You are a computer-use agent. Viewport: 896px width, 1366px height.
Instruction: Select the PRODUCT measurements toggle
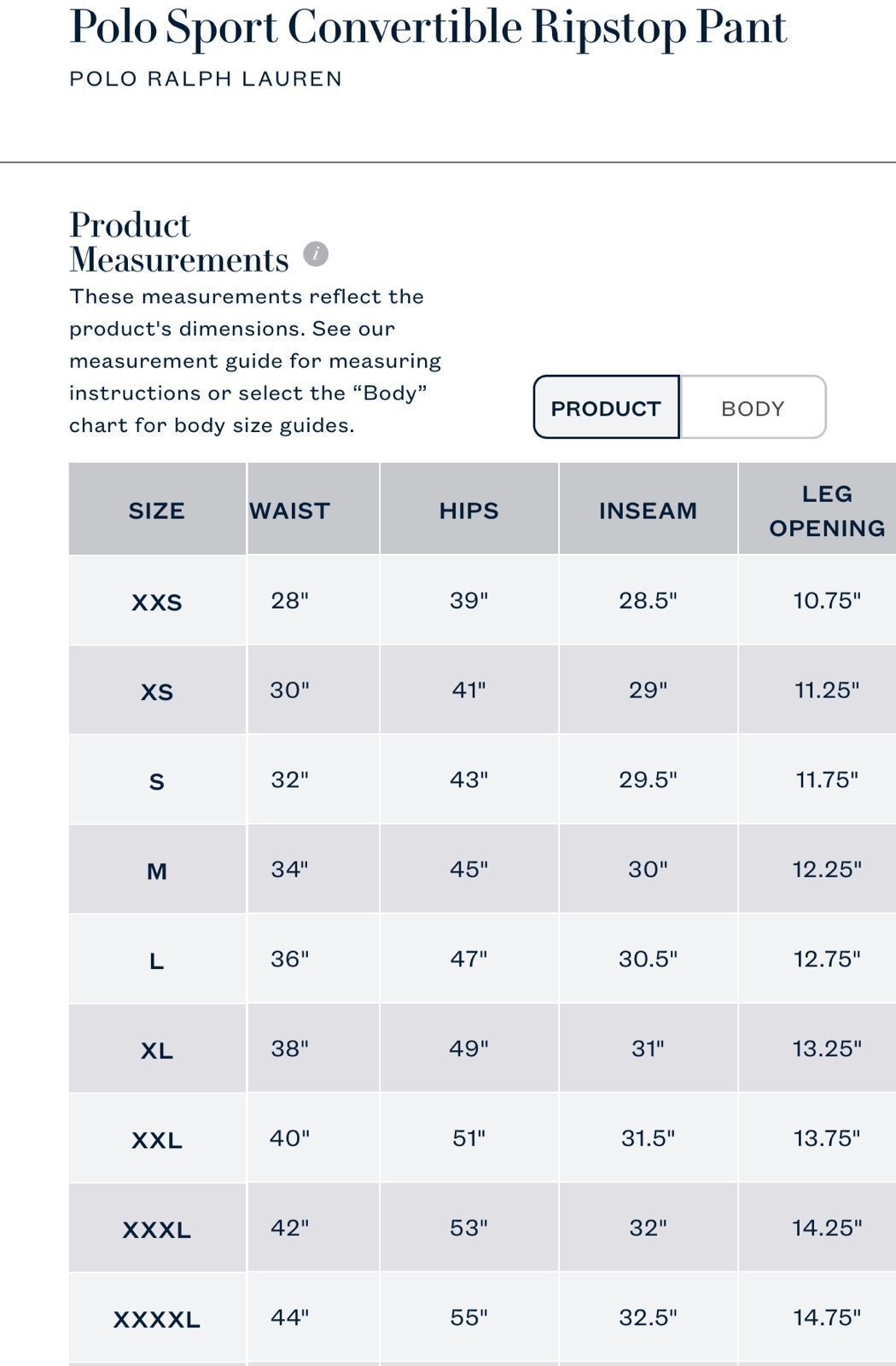(x=606, y=408)
